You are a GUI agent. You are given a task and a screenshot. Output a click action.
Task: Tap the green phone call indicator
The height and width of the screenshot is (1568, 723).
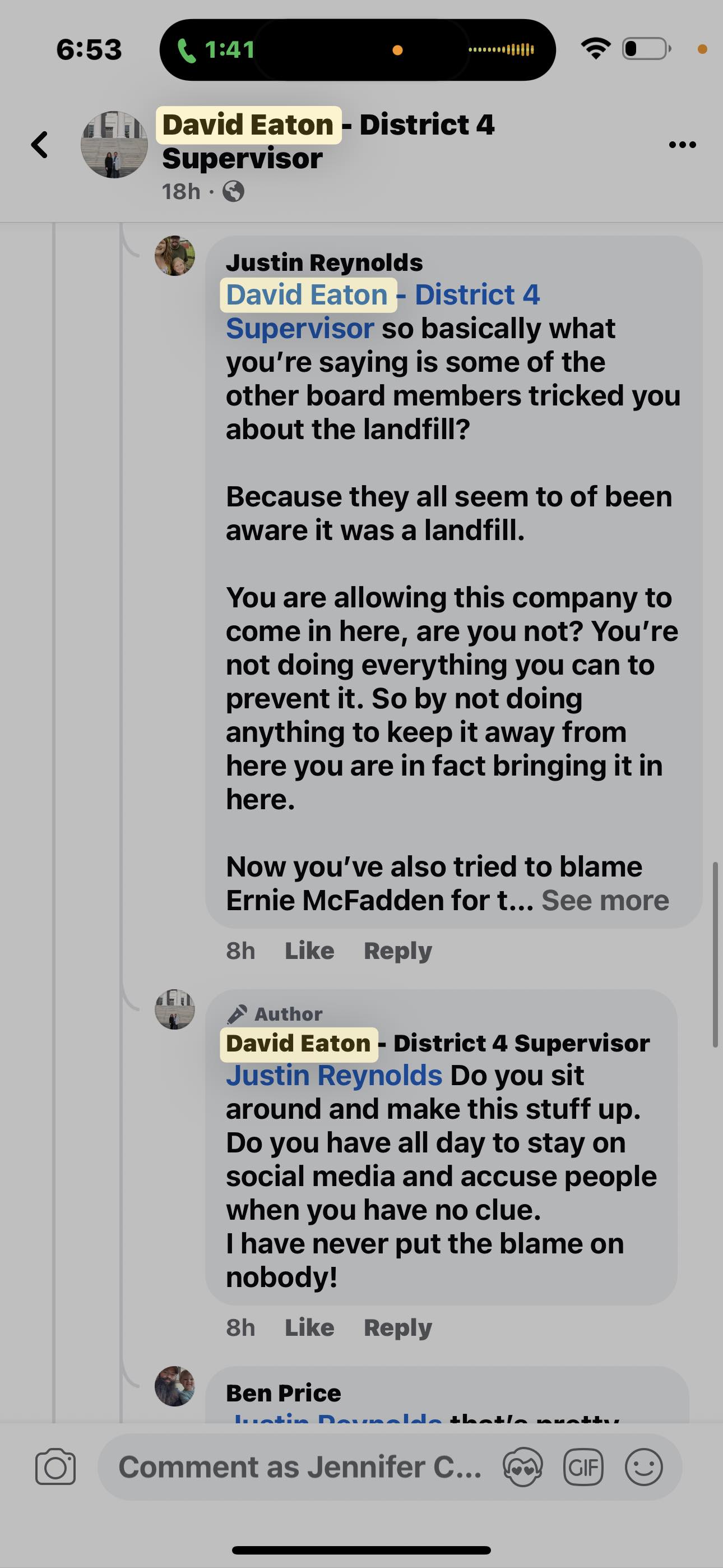[216, 50]
